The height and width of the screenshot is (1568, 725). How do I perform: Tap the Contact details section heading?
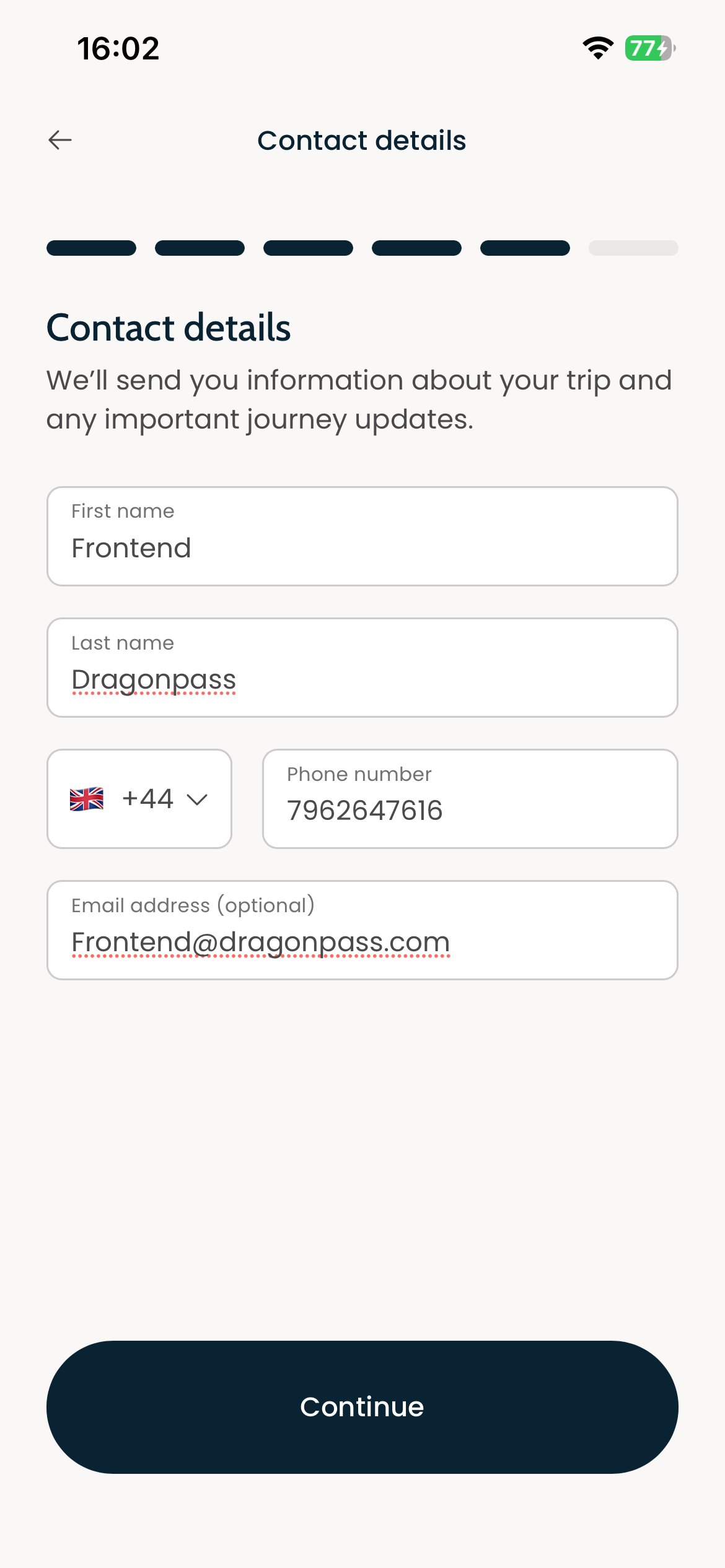(169, 328)
